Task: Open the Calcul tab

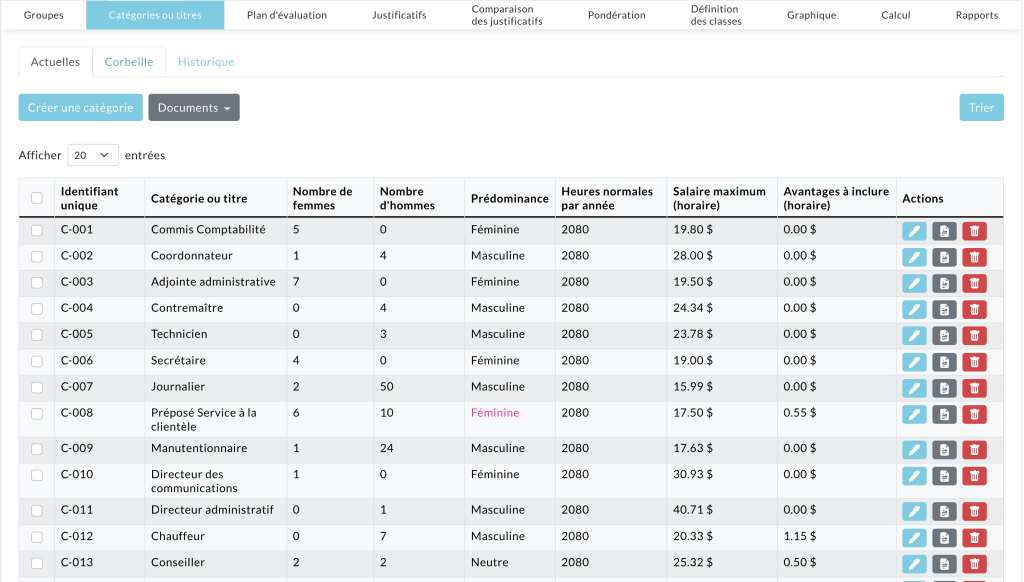Action: (895, 15)
